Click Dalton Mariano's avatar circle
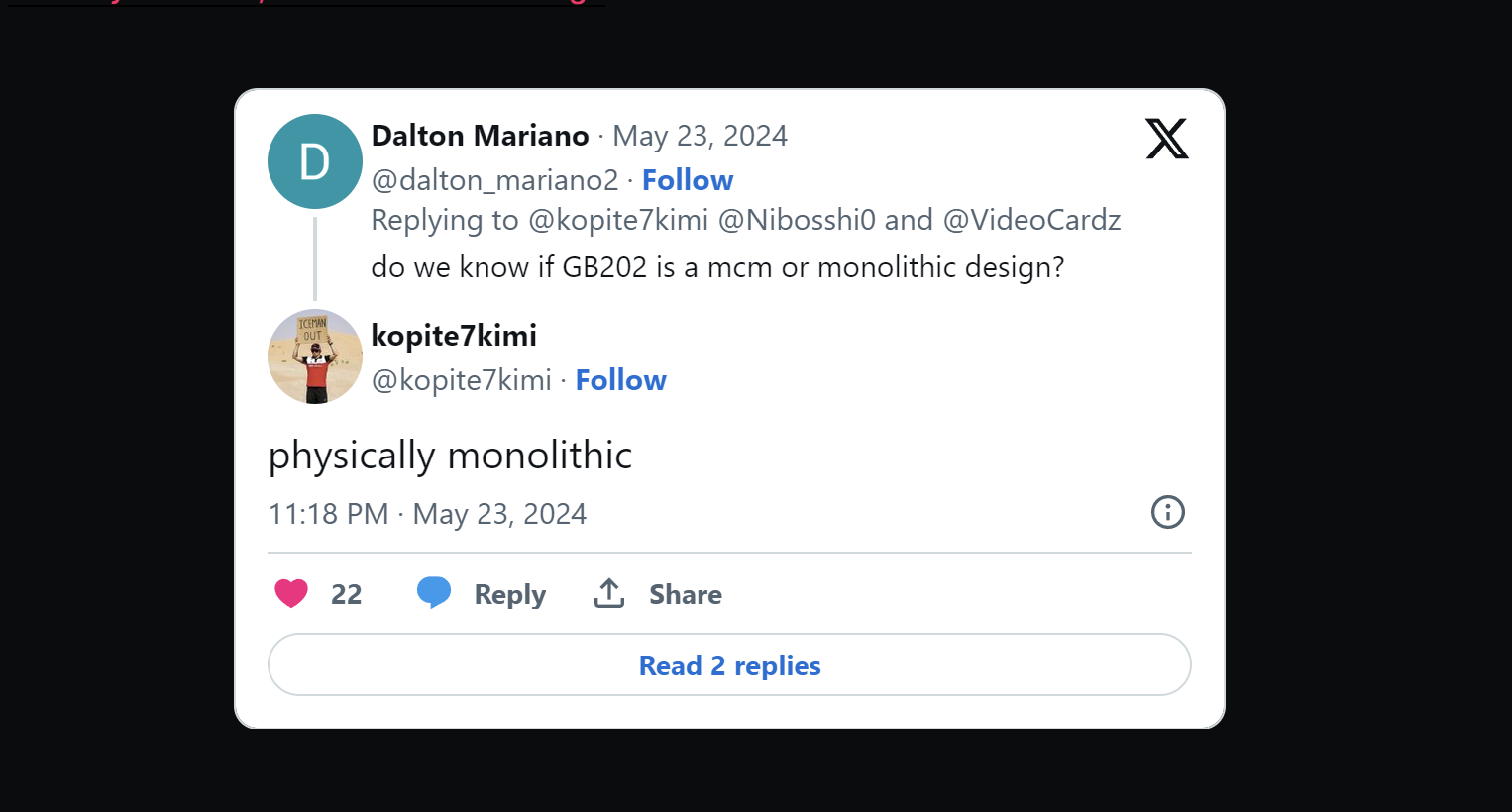The image size is (1512, 812). tap(315, 161)
